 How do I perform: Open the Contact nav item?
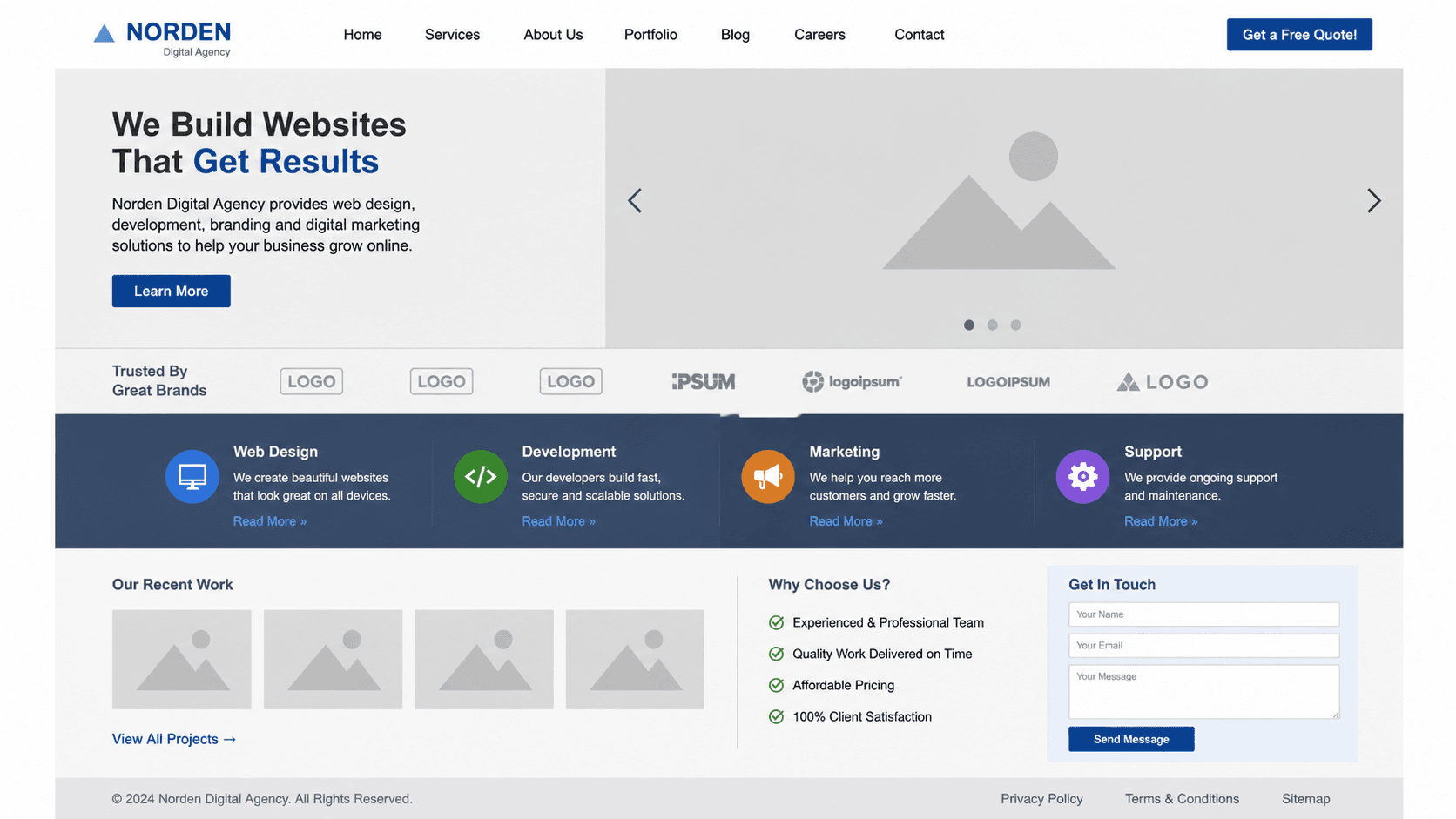[x=919, y=35]
